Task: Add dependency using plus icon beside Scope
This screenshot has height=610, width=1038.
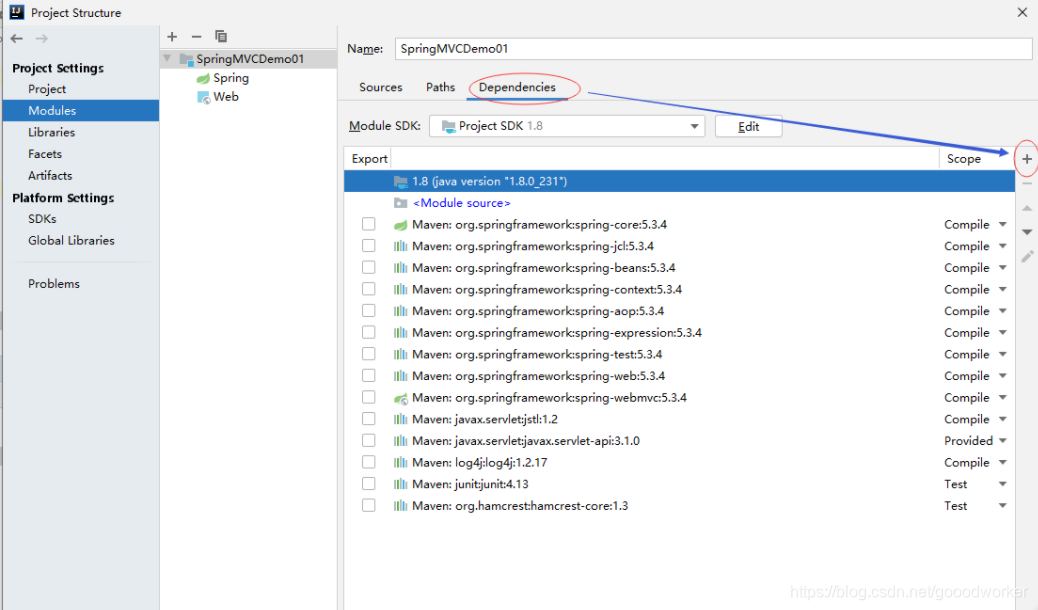Action: [1027, 159]
